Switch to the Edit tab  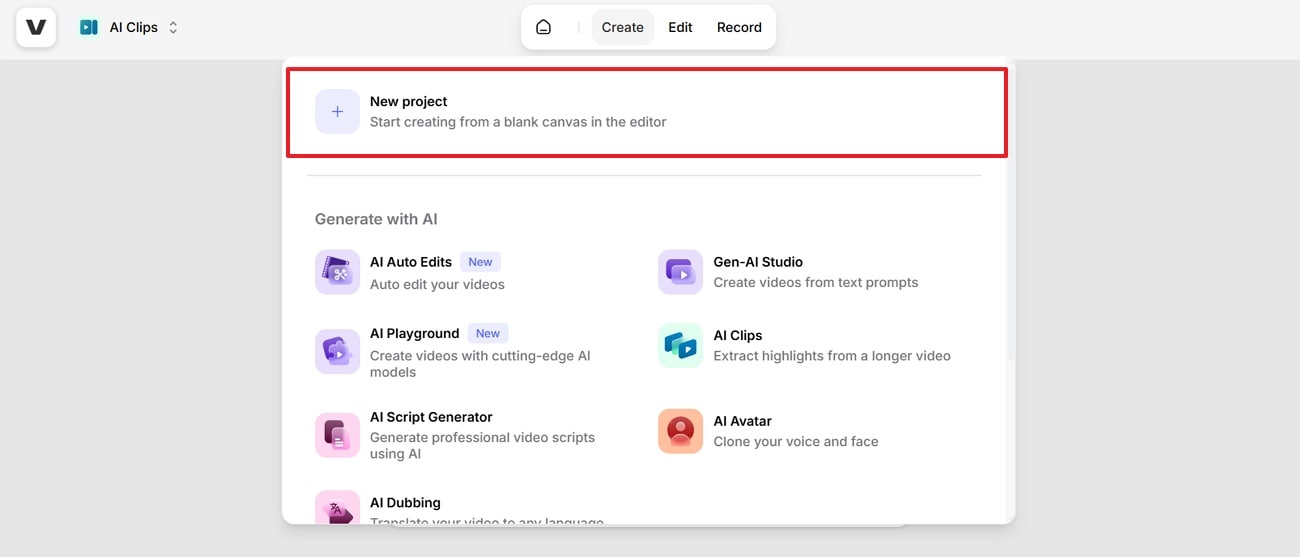click(x=680, y=28)
